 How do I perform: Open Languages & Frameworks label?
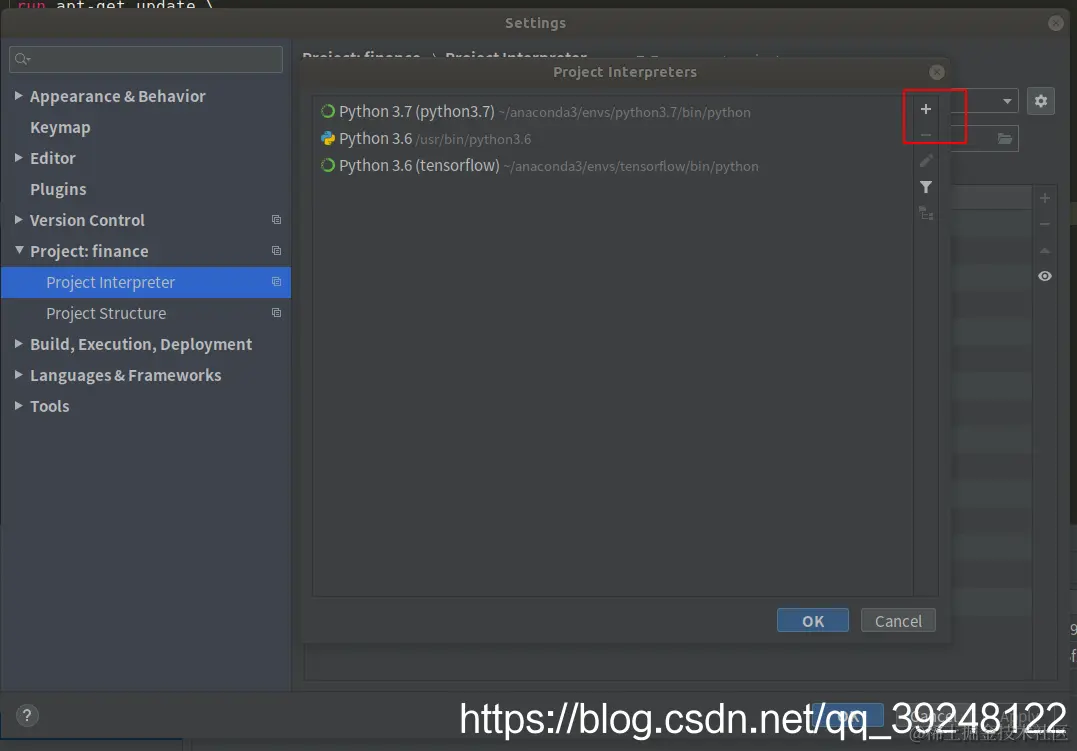tap(126, 375)
